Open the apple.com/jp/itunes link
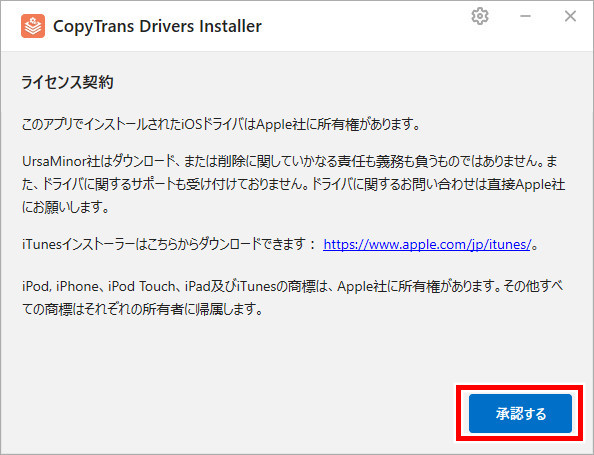The height and width of the screenshot is (455, 594). click(427, 244)
